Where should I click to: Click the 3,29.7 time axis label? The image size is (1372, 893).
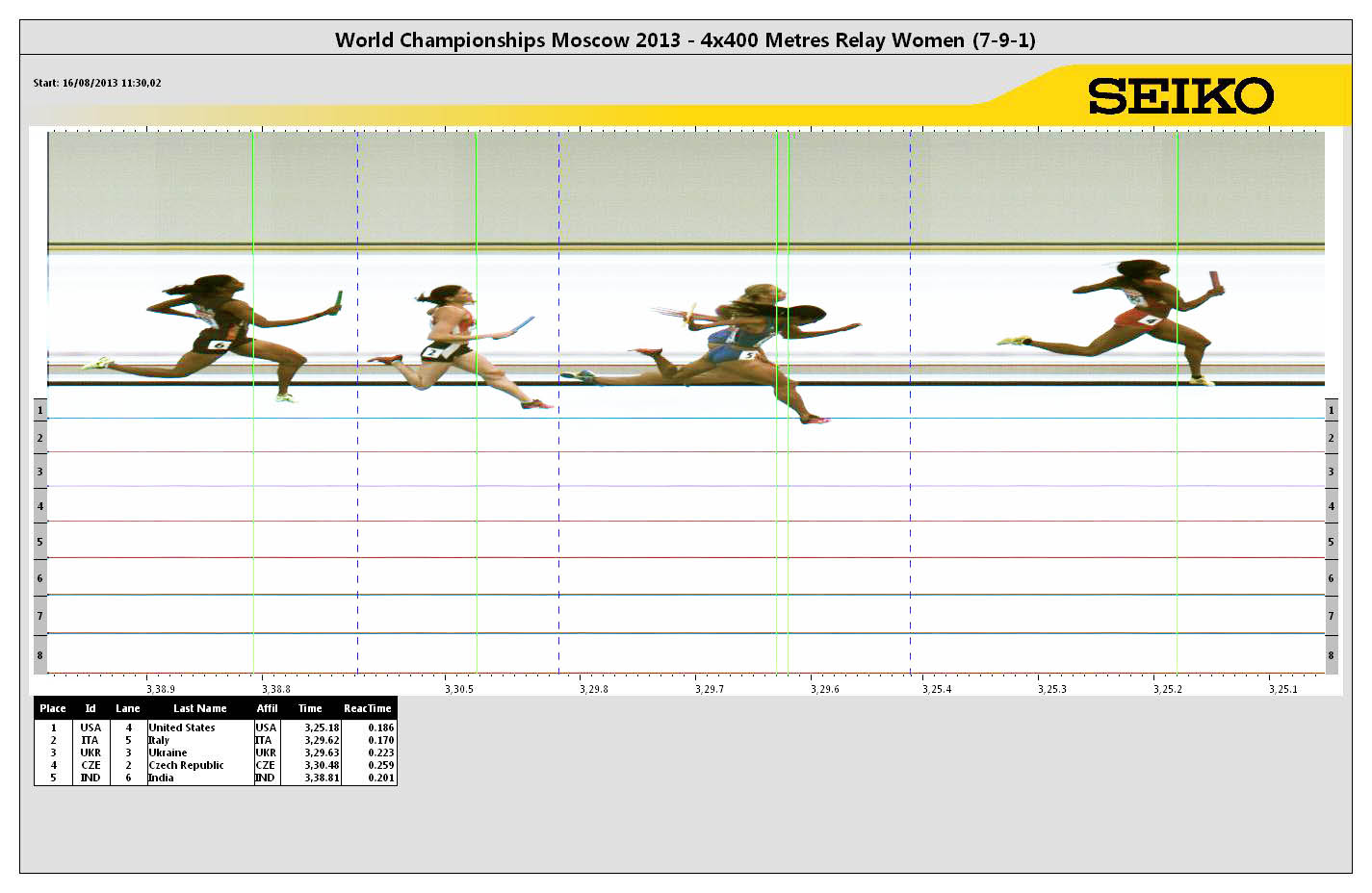[710, 689]
